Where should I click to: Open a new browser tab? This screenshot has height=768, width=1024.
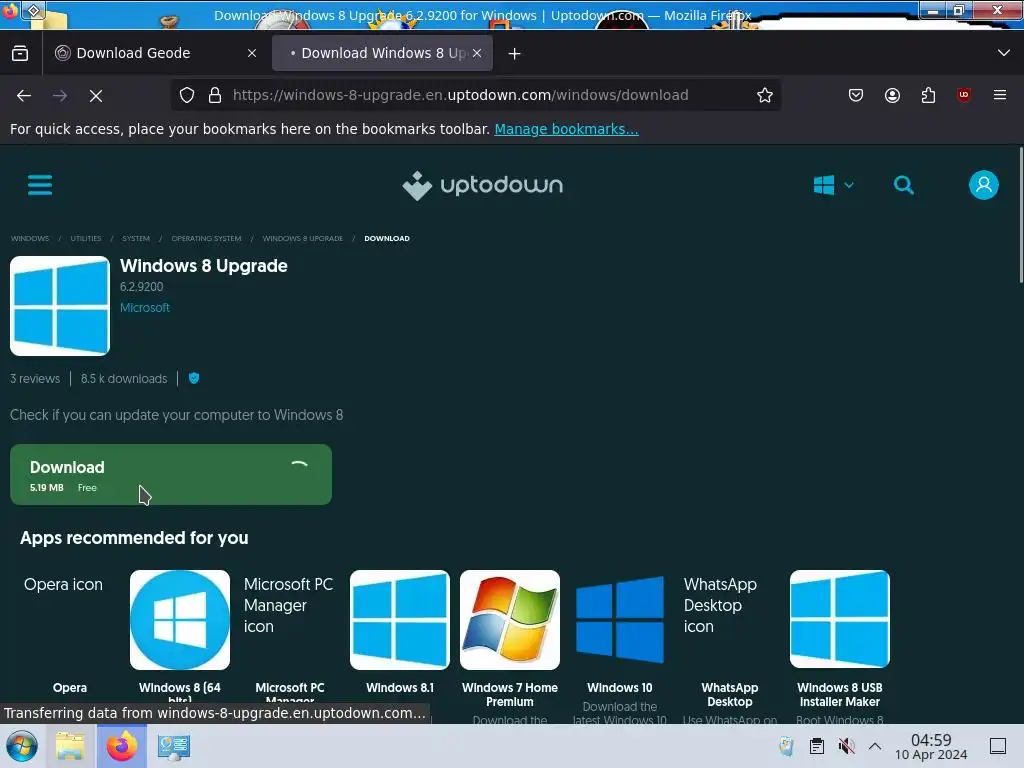515,54
